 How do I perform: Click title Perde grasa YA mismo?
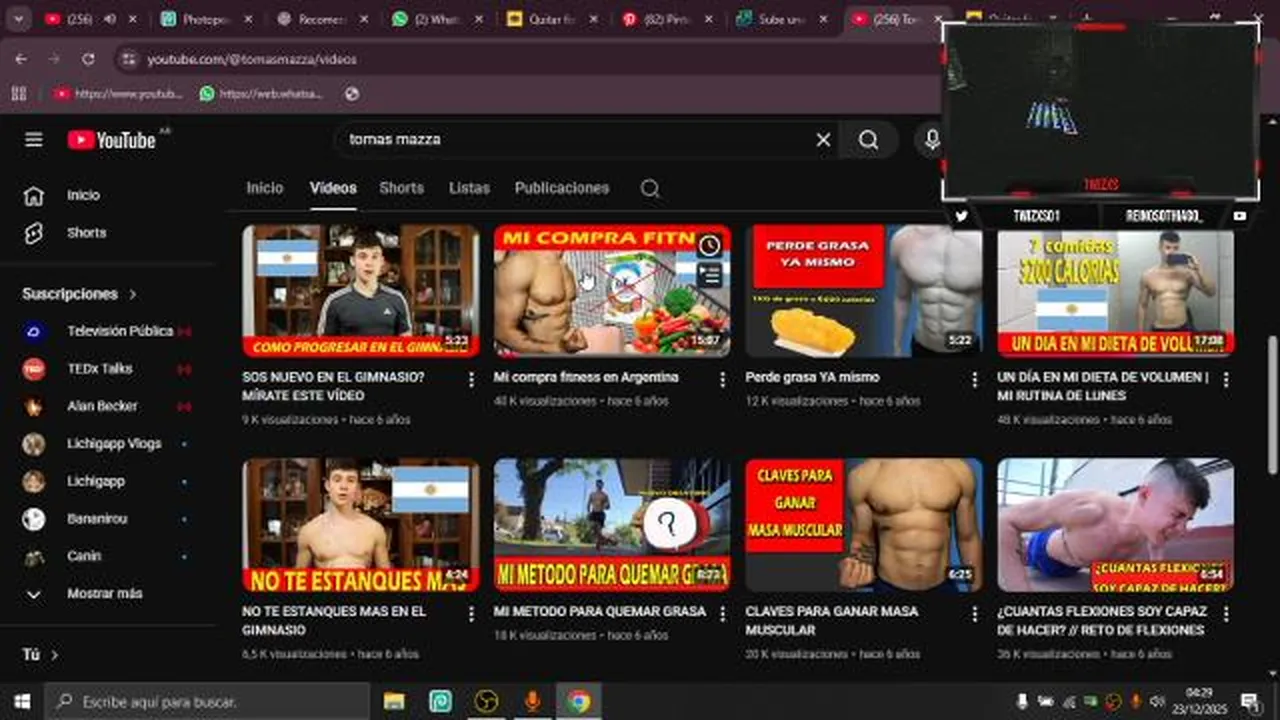tap(812, 378)
